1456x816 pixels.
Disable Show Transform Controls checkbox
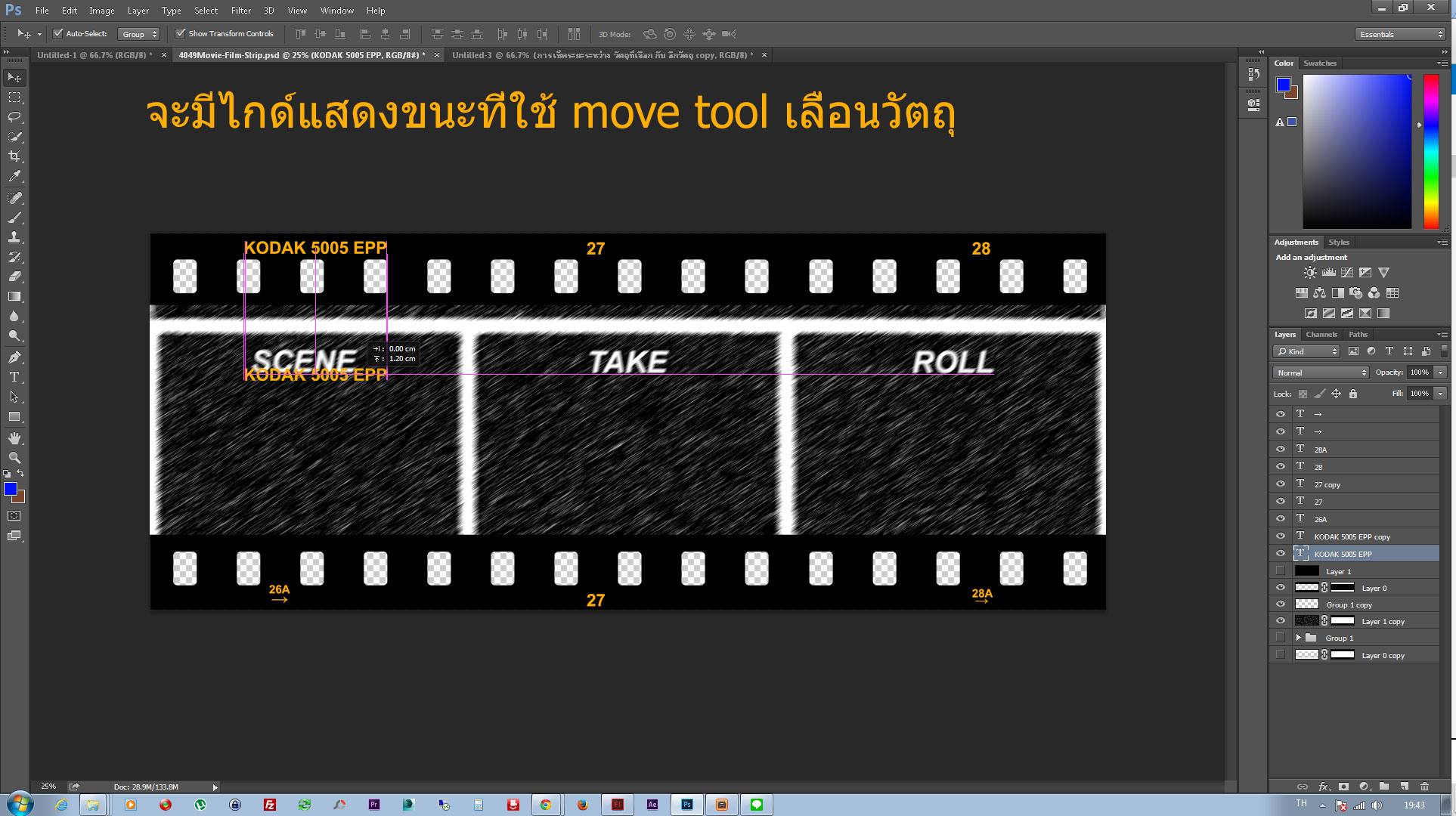point(181,34)
